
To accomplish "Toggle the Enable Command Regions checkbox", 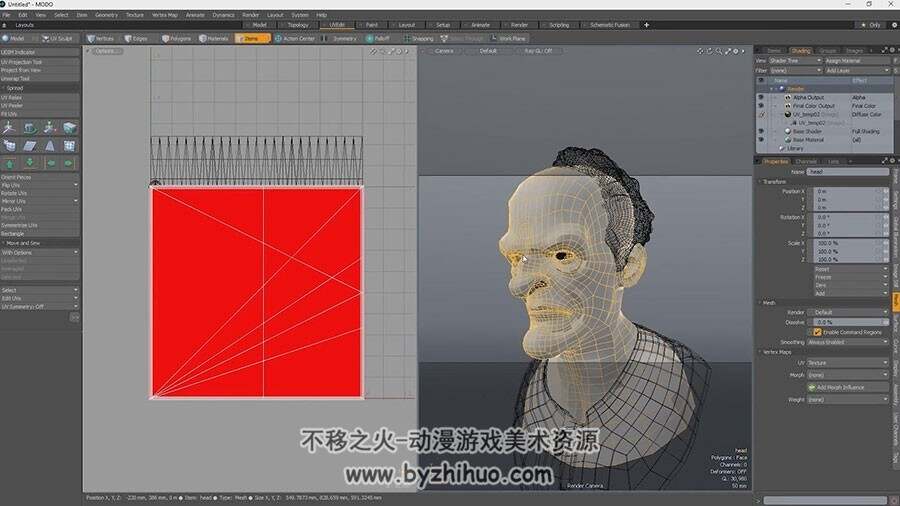I will pyautogui.click(x=817, y=332).
